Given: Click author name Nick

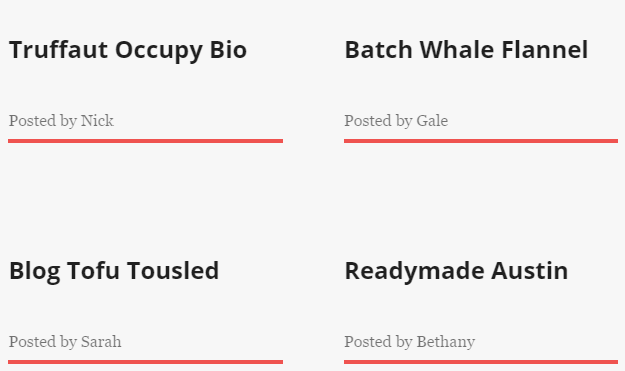Looking at the screenshot, I should point(97,120).
